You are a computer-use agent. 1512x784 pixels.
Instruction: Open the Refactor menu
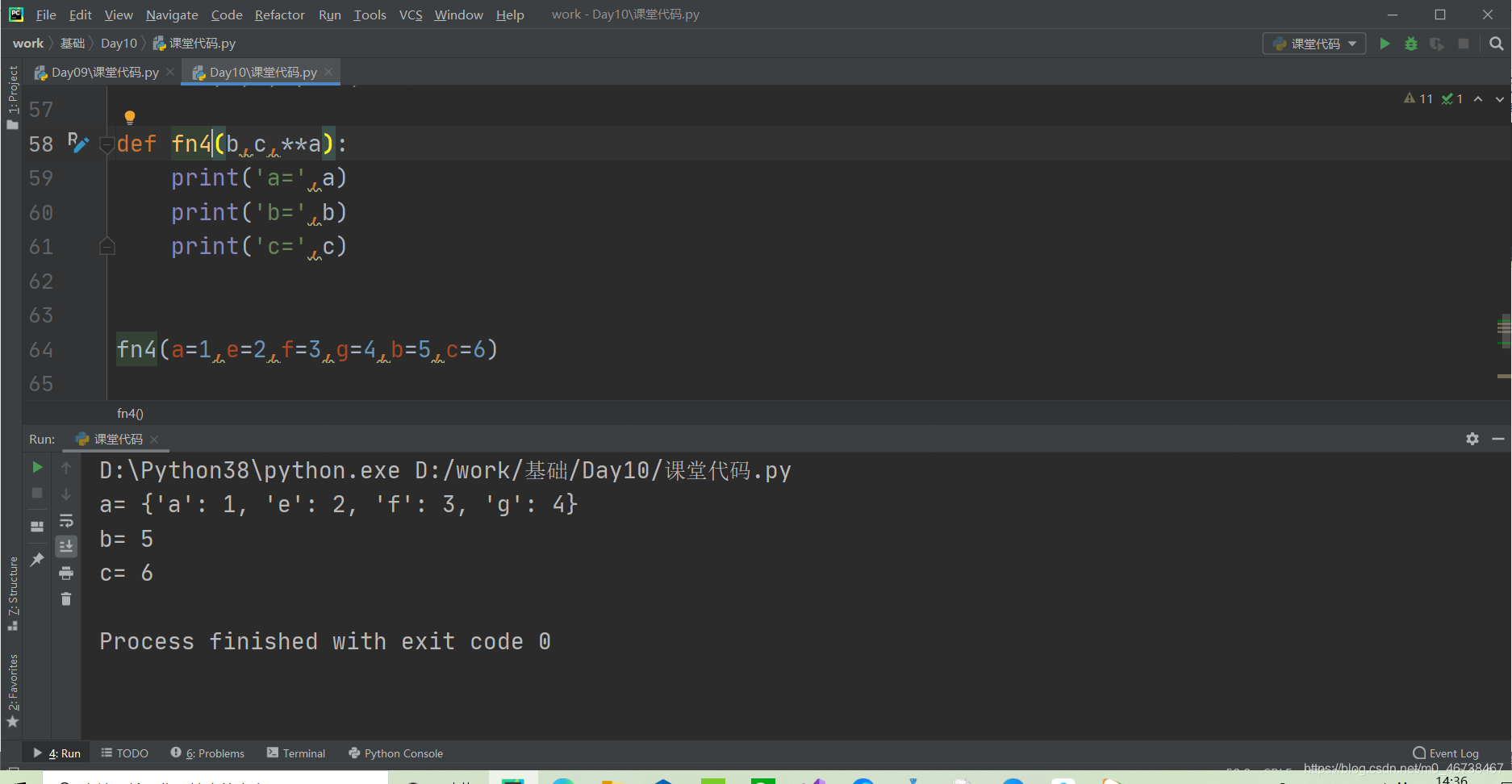(x=279, y=15)
